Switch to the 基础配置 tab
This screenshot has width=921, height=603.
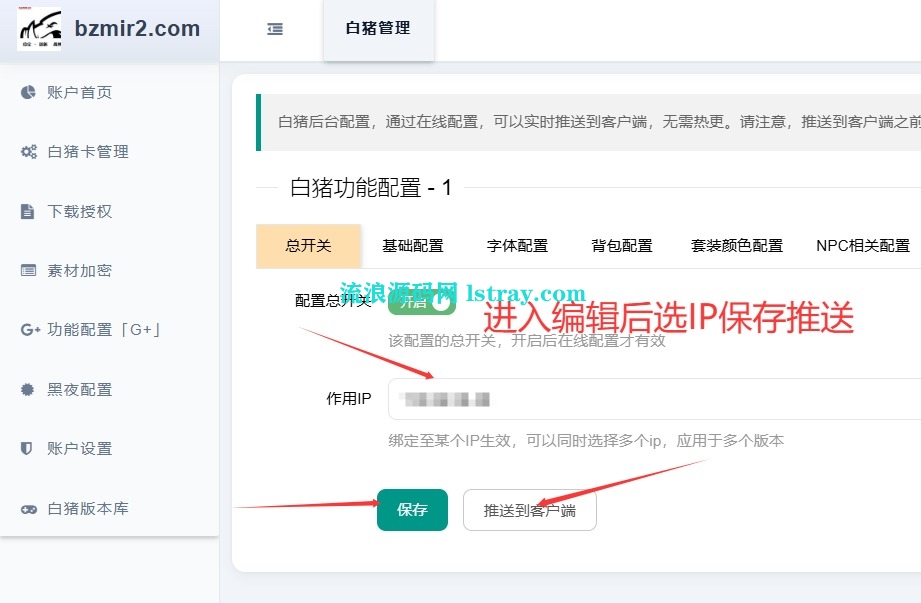pos(413,246)
